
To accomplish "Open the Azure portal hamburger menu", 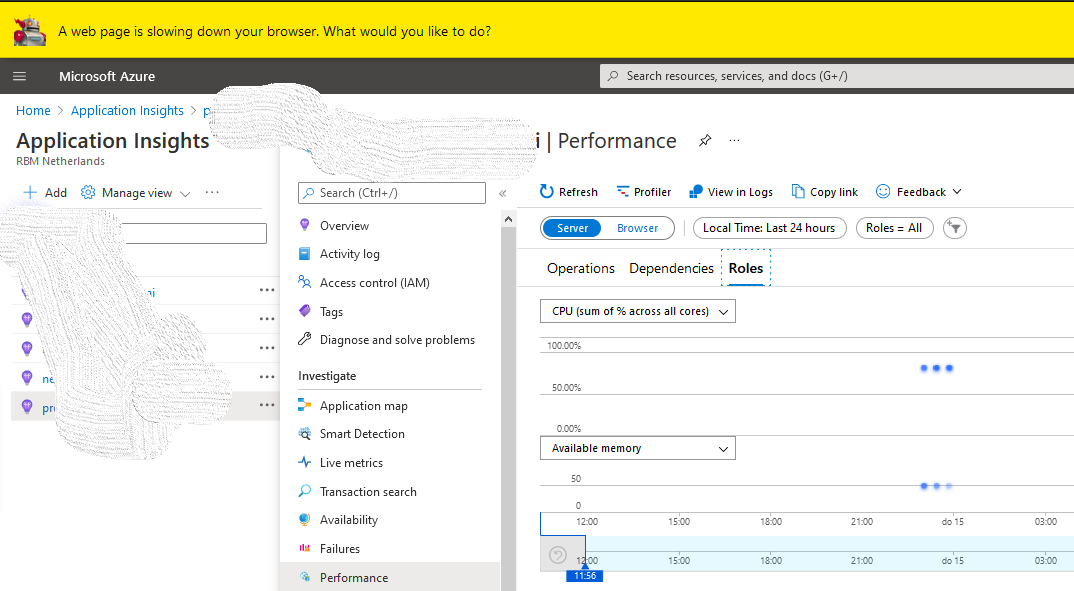I will click(x=20, y=76).
